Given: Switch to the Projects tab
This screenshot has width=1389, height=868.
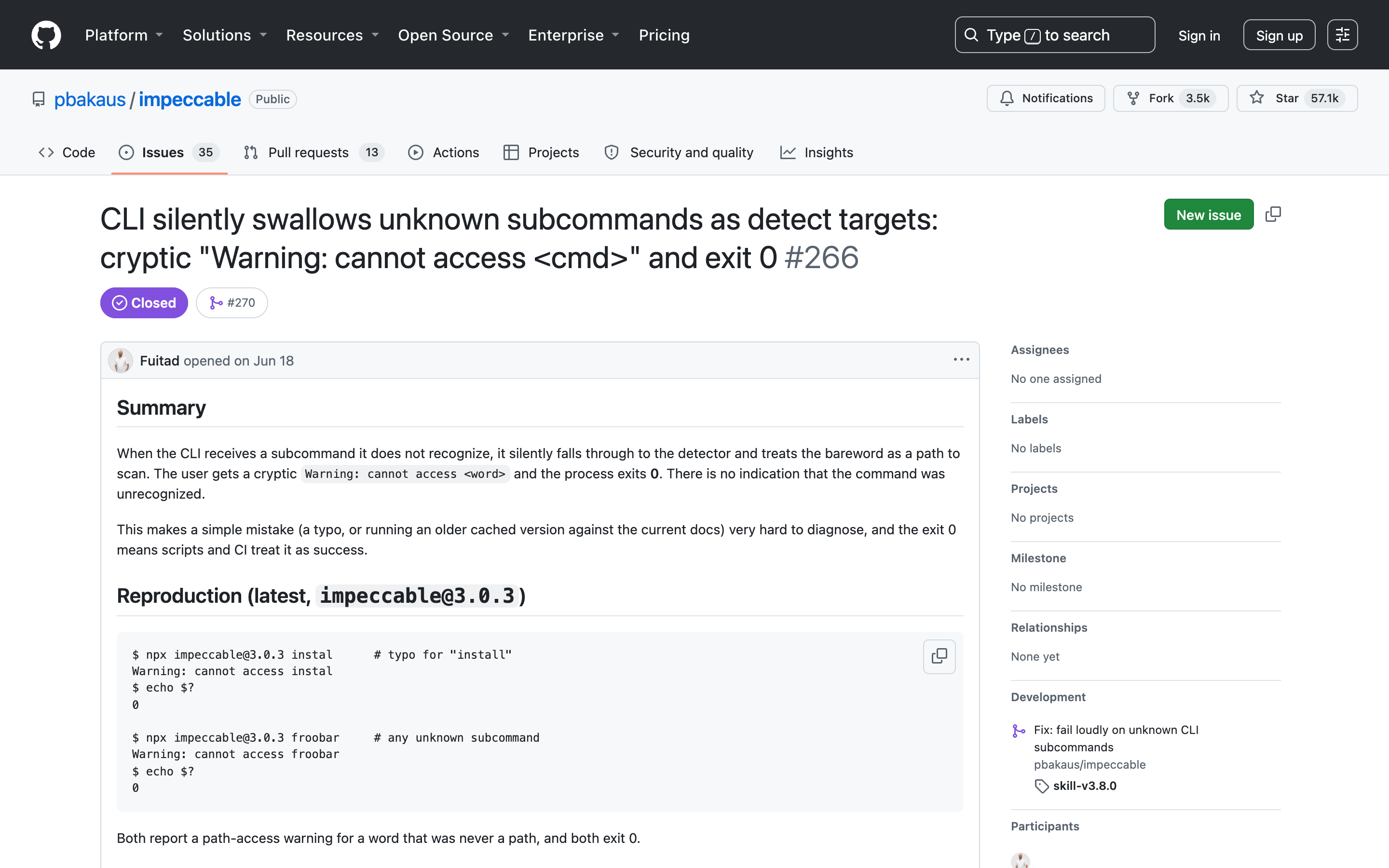Looking at the screenshot, I should (x=541, y=152).
